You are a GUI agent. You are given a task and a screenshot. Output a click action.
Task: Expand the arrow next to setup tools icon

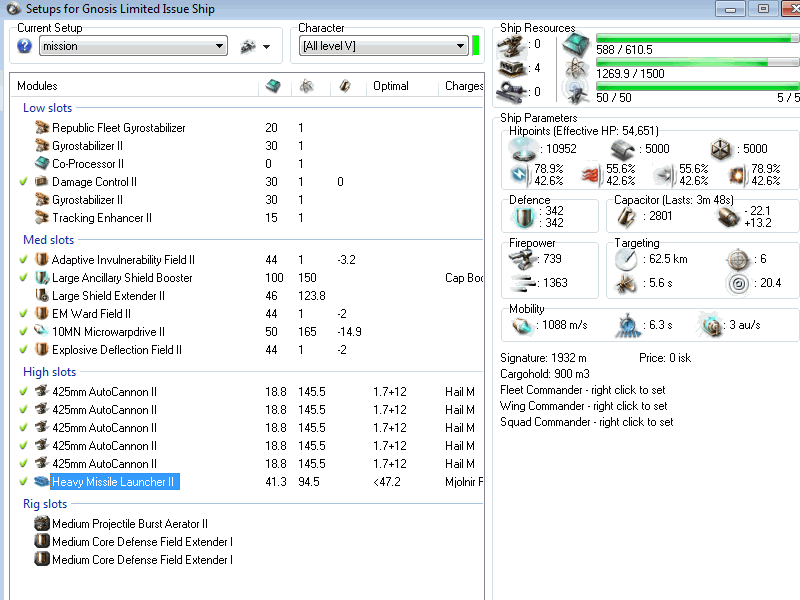pyautogui.click(x=266, y=47)
